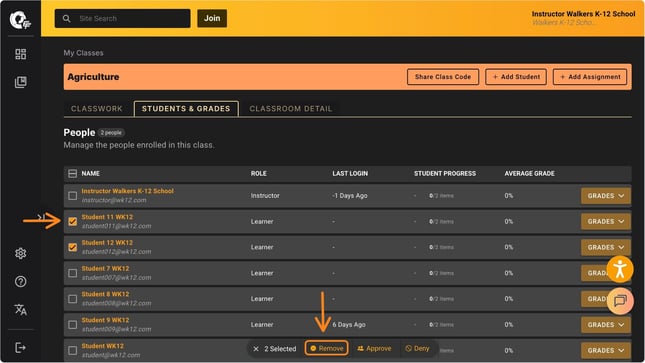The height and width of the screenshot is (363, 645).
Task: Click the 6 Days Ago login cell
Action: (x=349, y=325)
